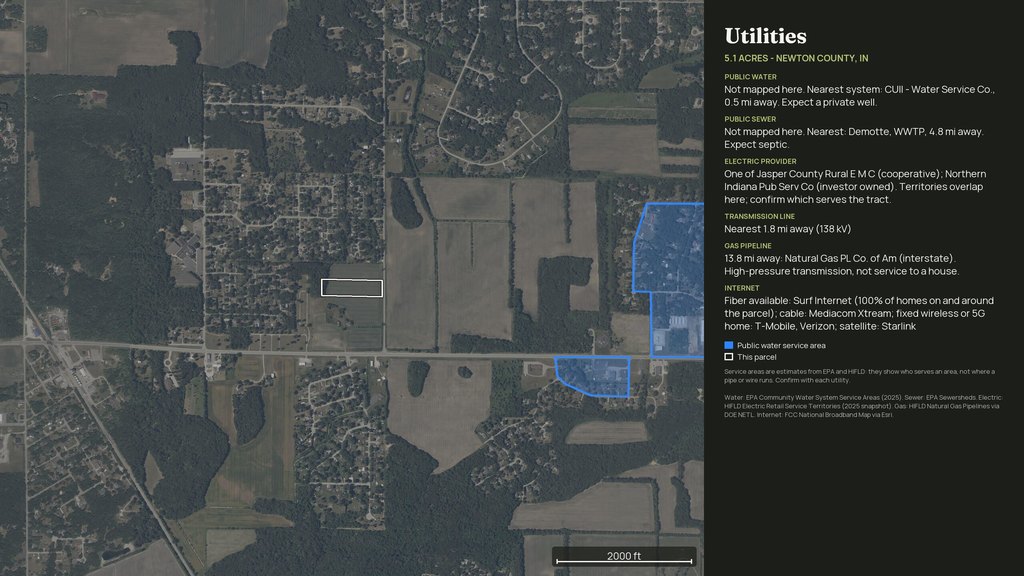Click the blue Public water service area legend swatch
This screenshot has height=576, width=1024.
tap(729, 345)
